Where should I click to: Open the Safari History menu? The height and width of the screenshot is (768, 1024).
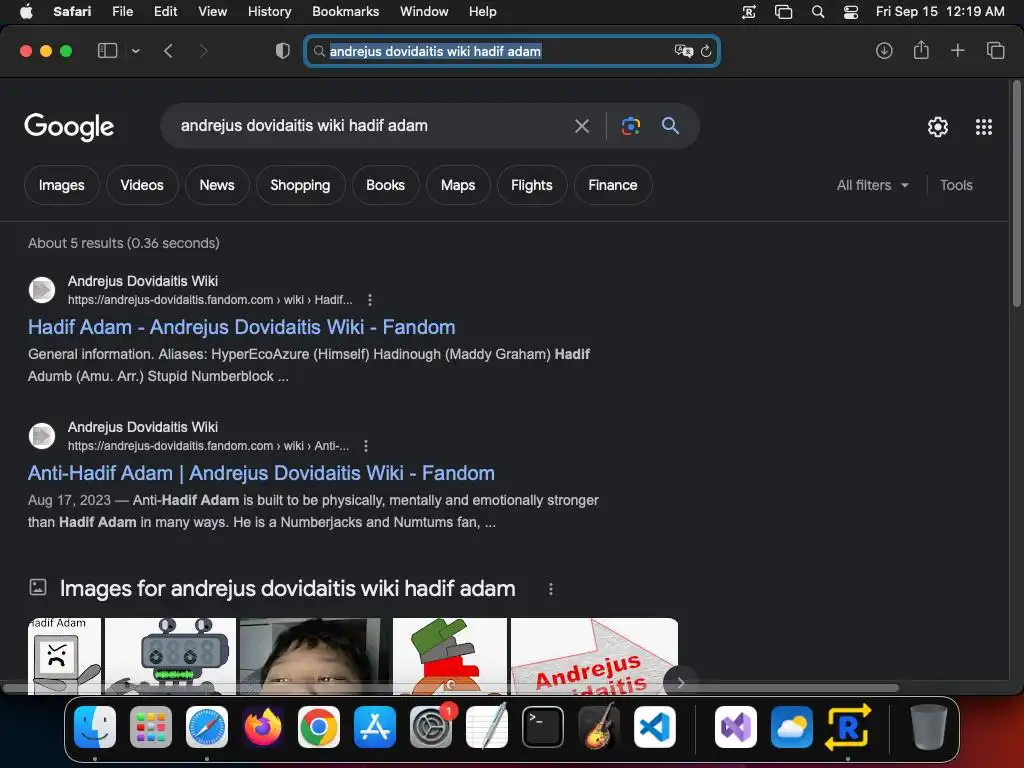point(269,11)
